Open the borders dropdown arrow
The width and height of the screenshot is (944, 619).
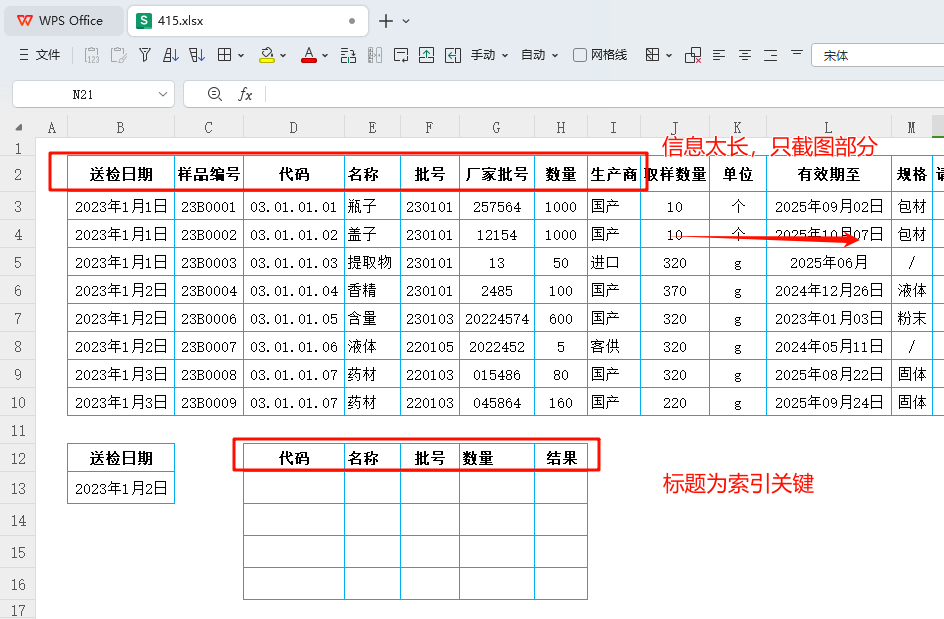[x=241, y=56]
